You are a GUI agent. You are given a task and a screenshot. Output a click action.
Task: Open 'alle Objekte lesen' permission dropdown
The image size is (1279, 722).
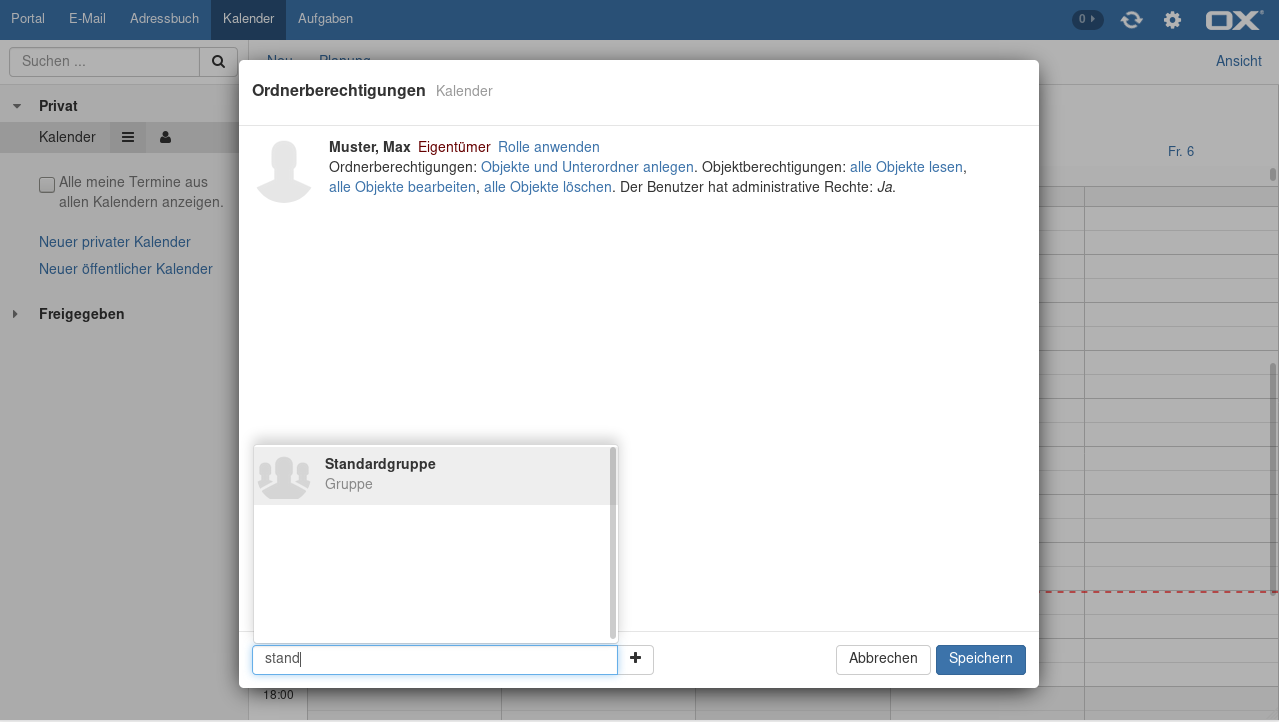(906, 167)
